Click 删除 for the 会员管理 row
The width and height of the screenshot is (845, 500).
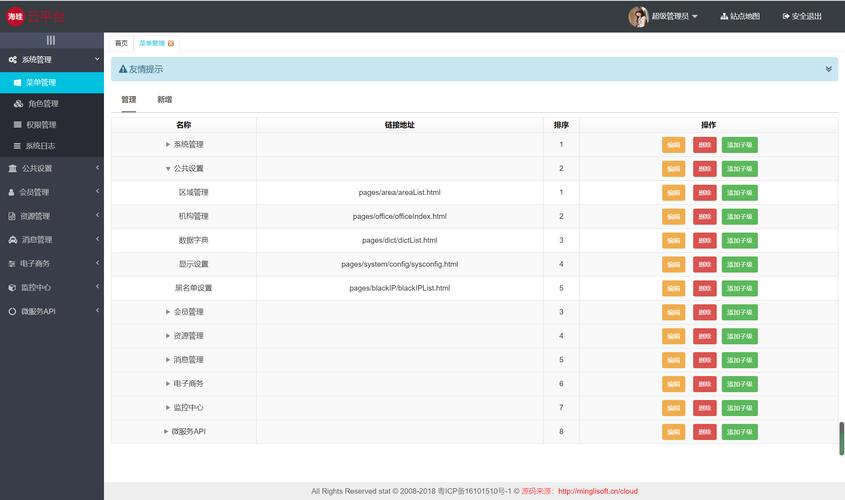[x=704, y=312]
